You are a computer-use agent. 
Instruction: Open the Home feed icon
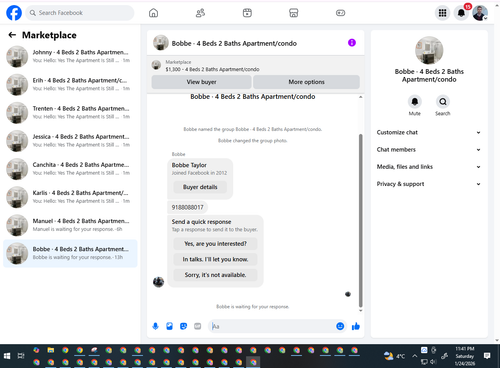click(x=153, y=13)
